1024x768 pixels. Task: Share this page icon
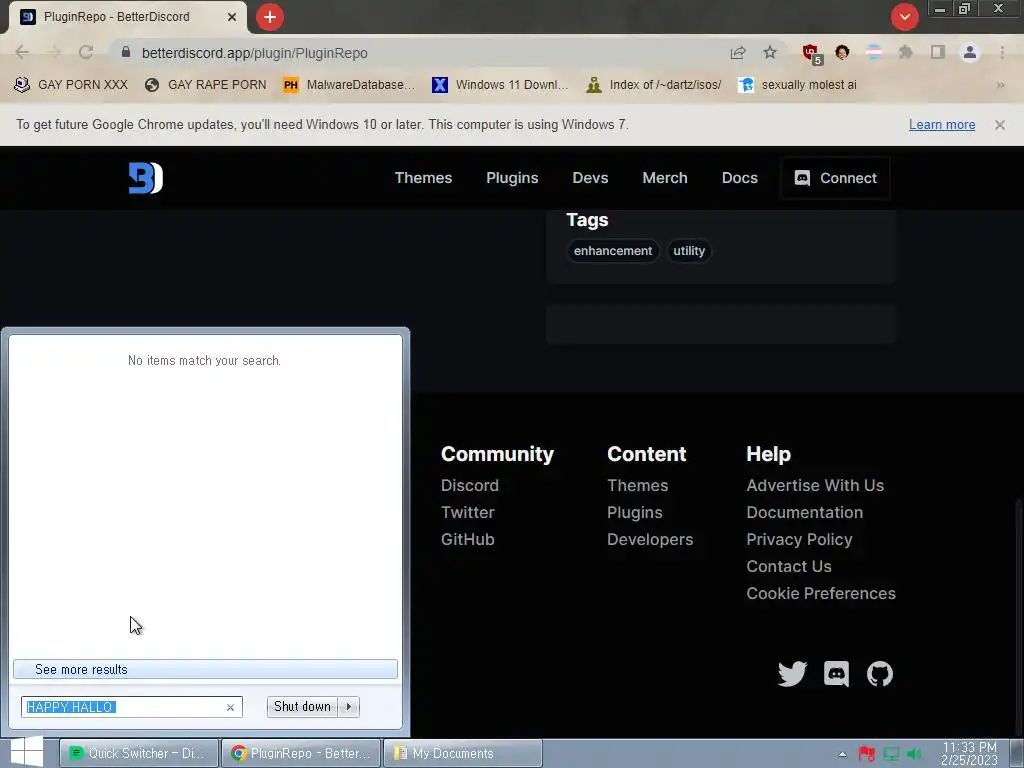tap(738, 53)
